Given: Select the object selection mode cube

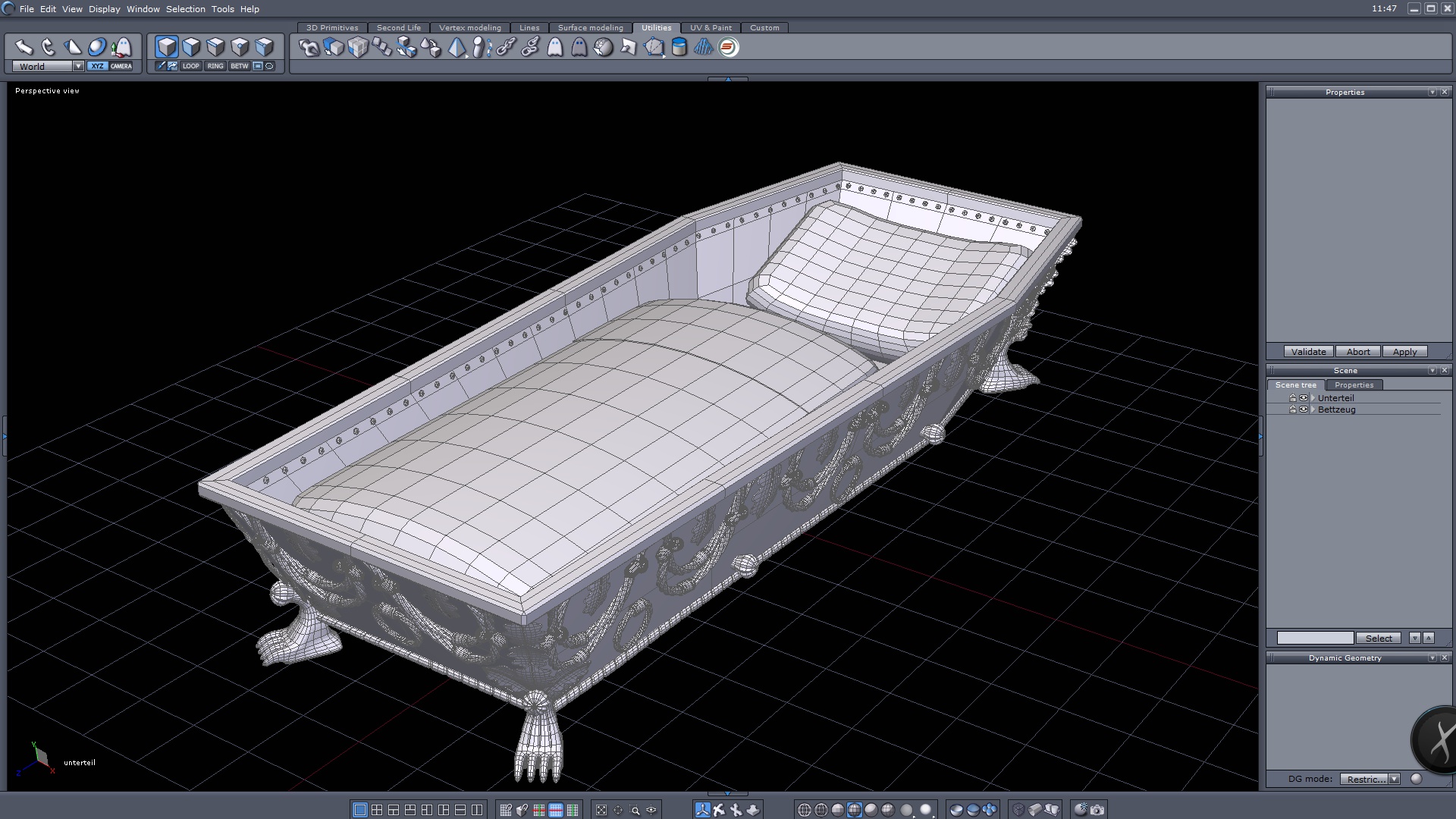Looking at the screenshot, I should click(x=167, y=47).
